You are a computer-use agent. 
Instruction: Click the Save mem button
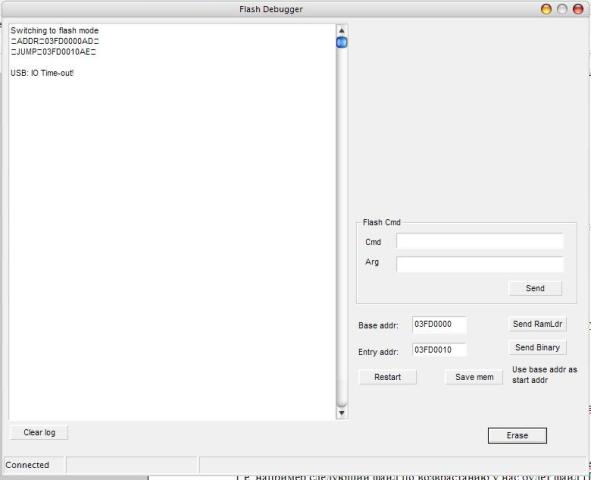click(474, 377)
